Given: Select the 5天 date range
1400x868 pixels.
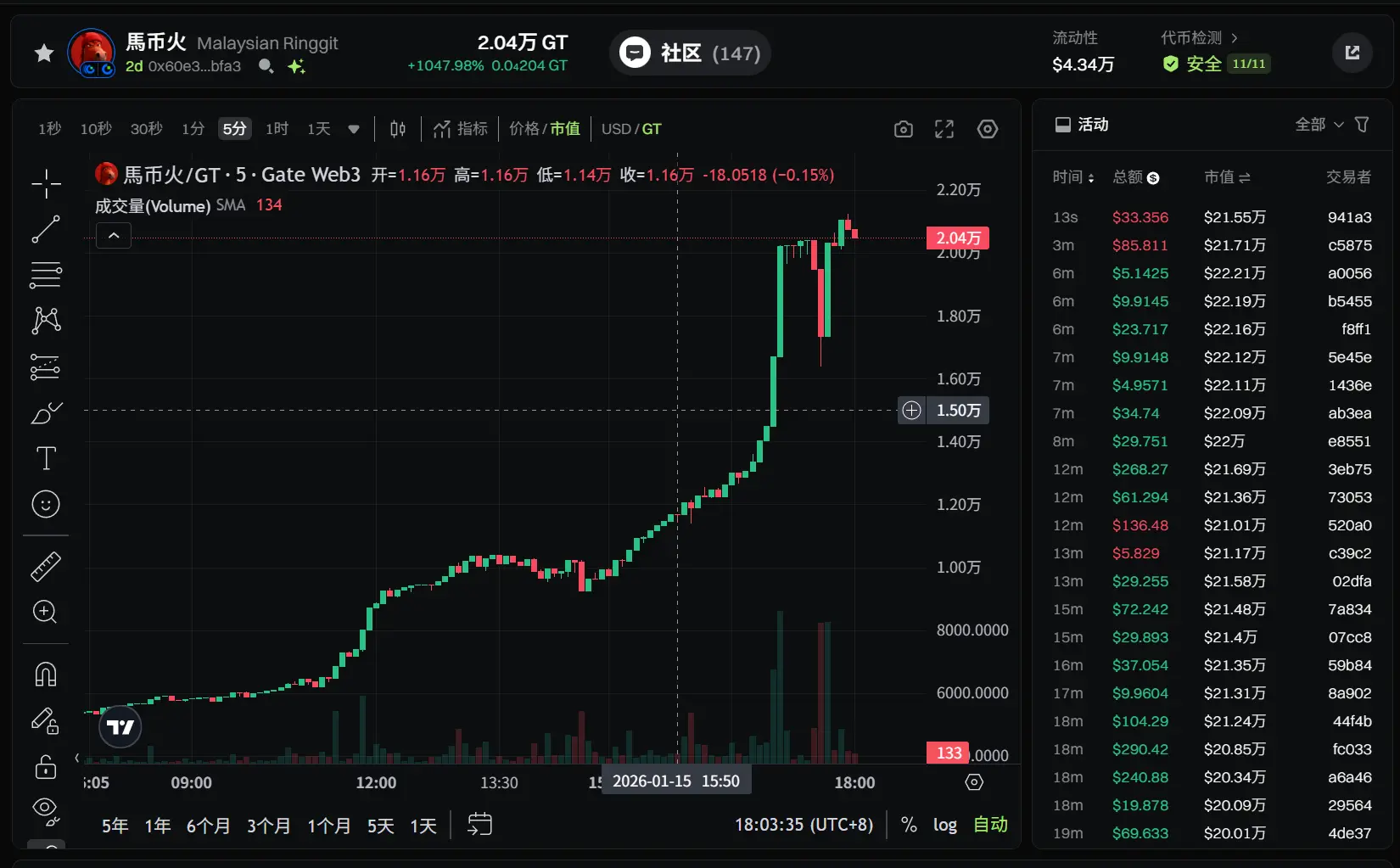Looking at the screenshot, I should (380, 826).
